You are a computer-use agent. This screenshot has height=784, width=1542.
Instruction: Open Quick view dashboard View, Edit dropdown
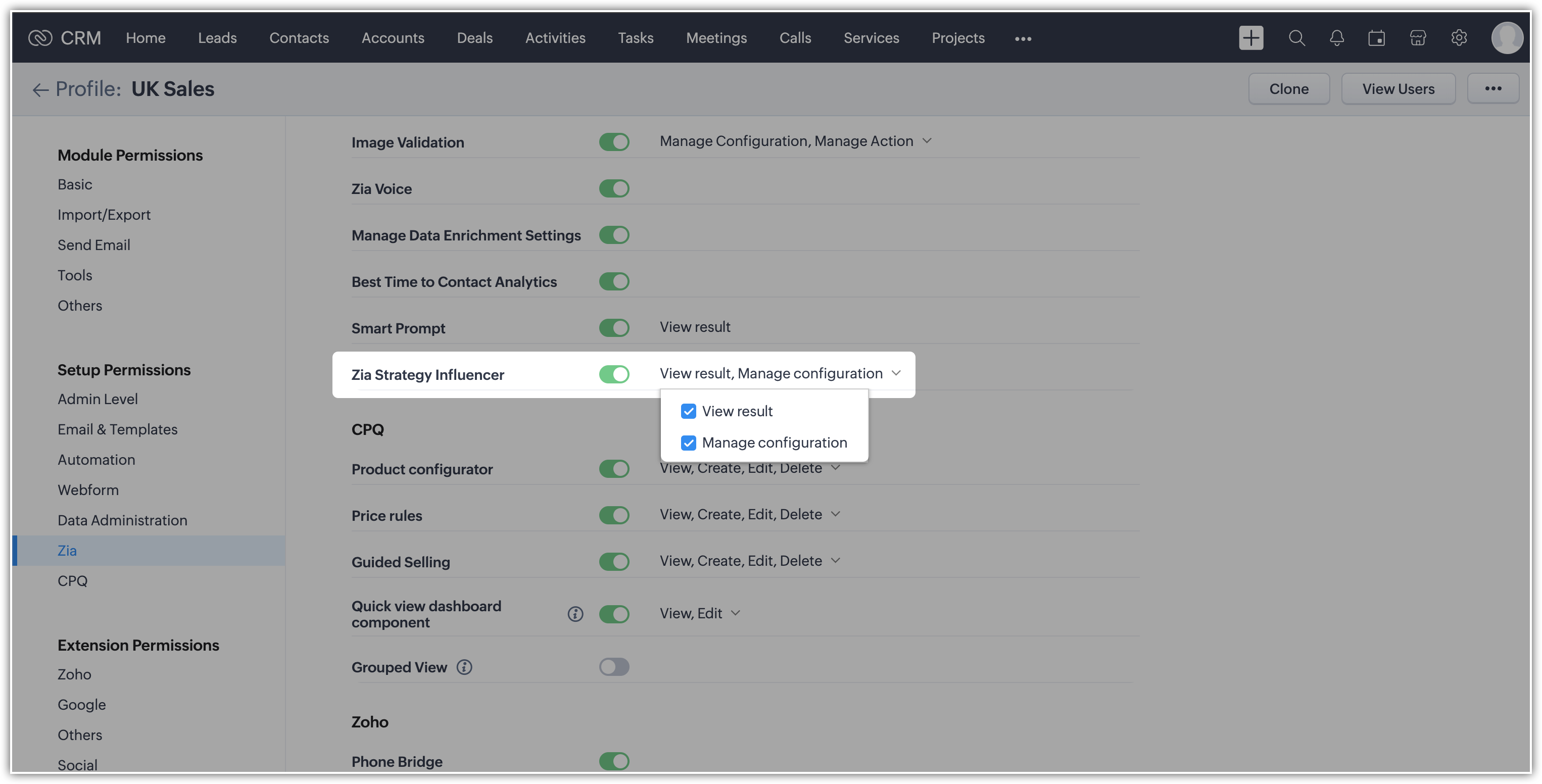pos(736,613)
